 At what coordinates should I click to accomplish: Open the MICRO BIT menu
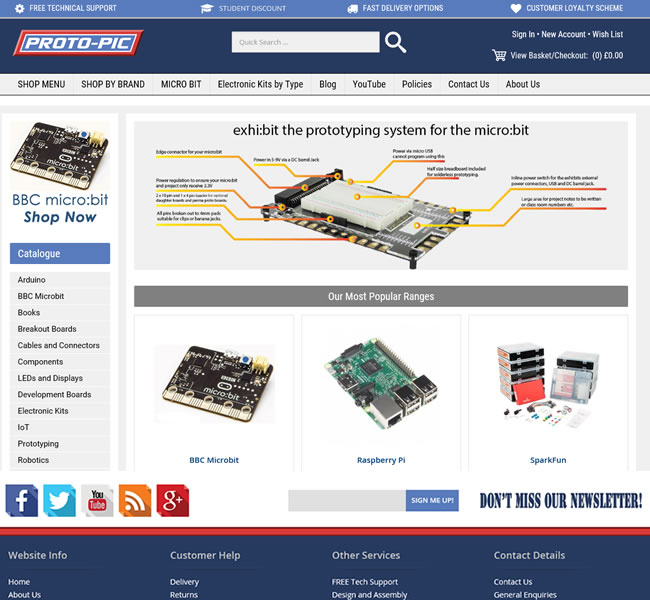tap(181, 84)
